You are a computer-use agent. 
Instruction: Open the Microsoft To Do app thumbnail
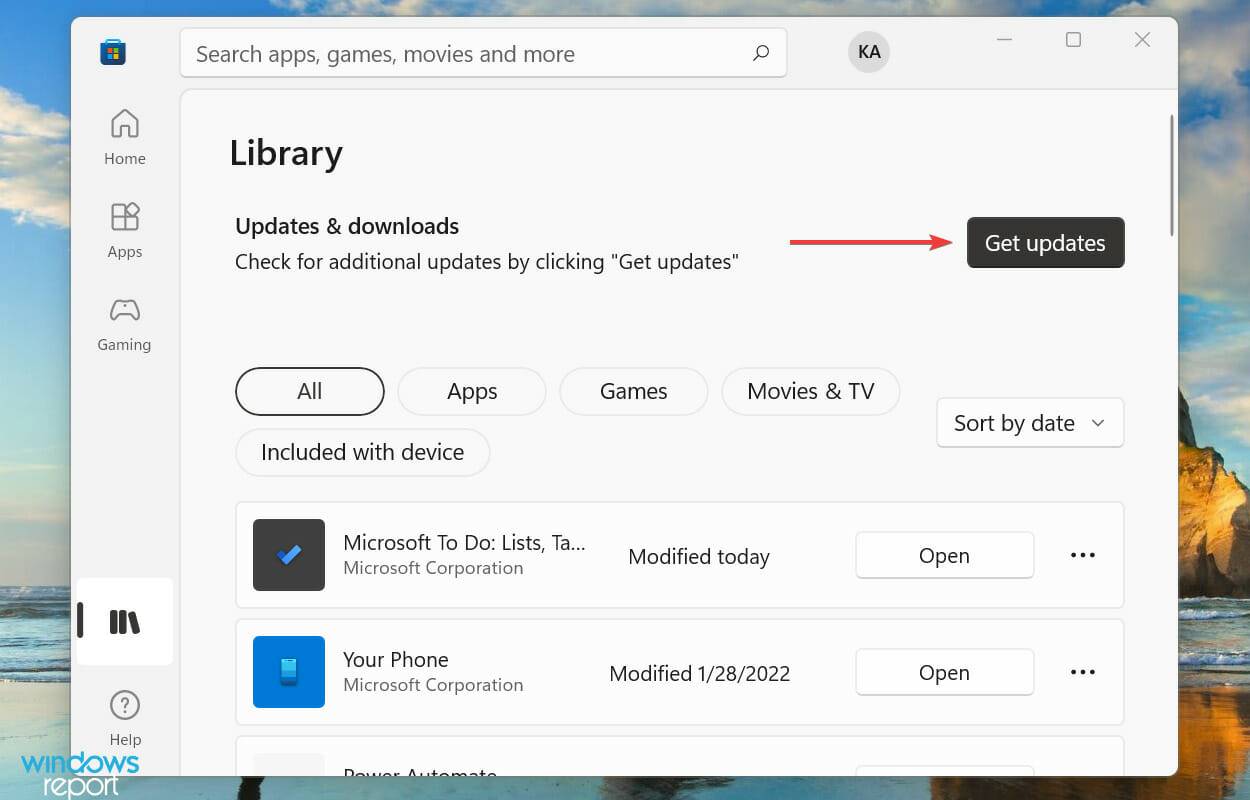[289, 554]
